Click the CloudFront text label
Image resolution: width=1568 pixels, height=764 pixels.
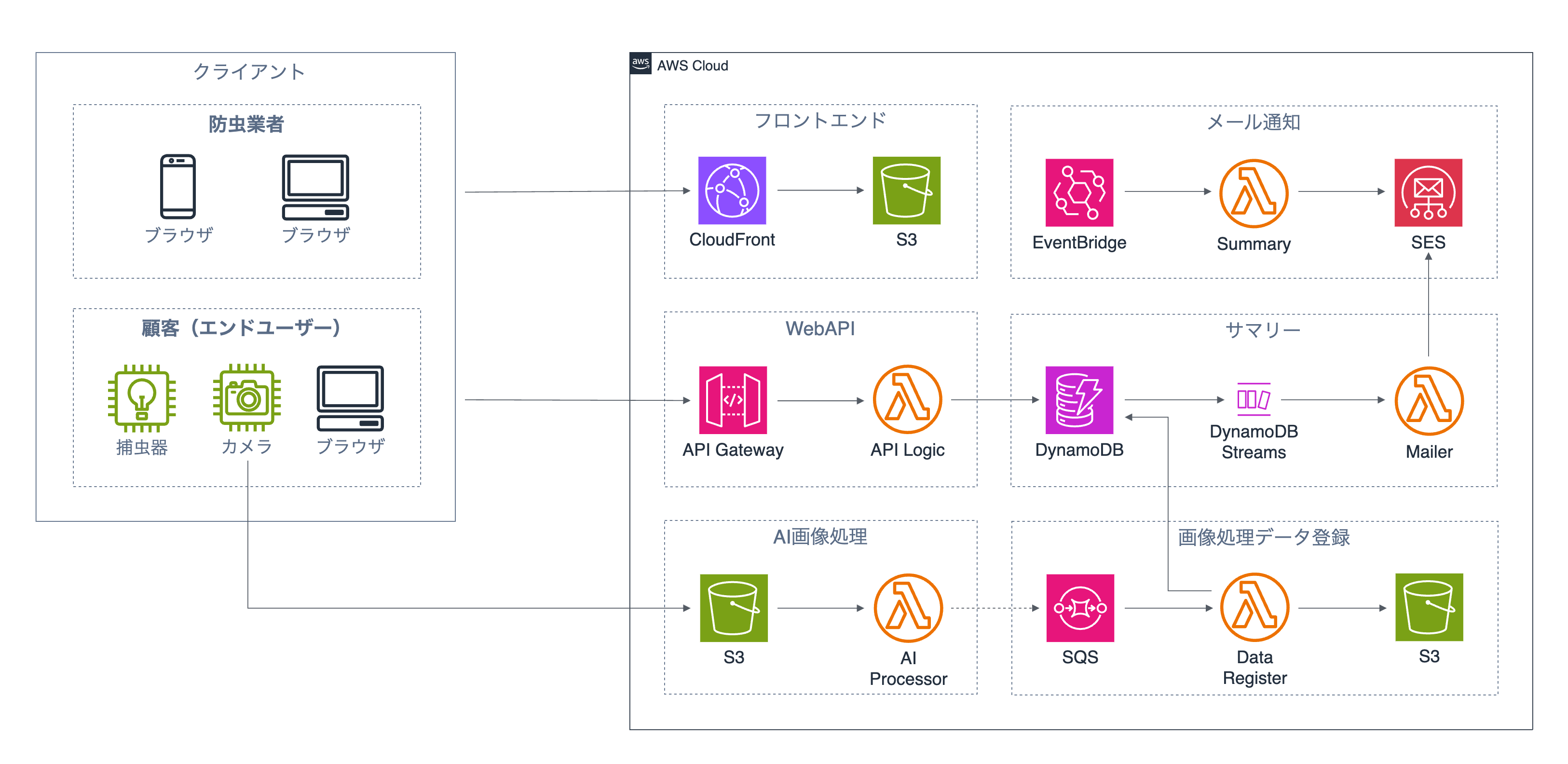pyautogui.click(x=732, y=240)
